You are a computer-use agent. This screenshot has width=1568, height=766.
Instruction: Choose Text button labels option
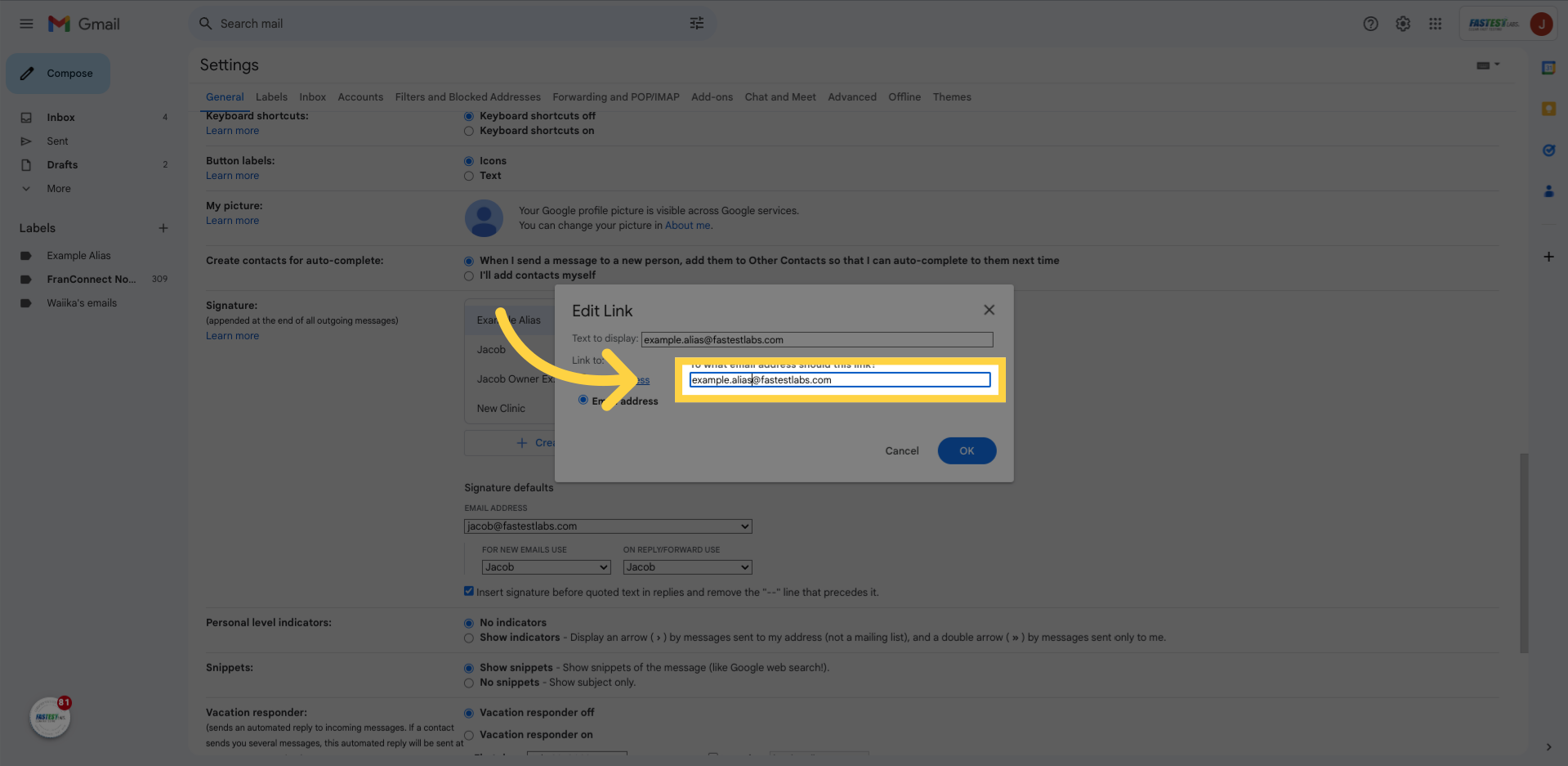[x=469, y=176]
